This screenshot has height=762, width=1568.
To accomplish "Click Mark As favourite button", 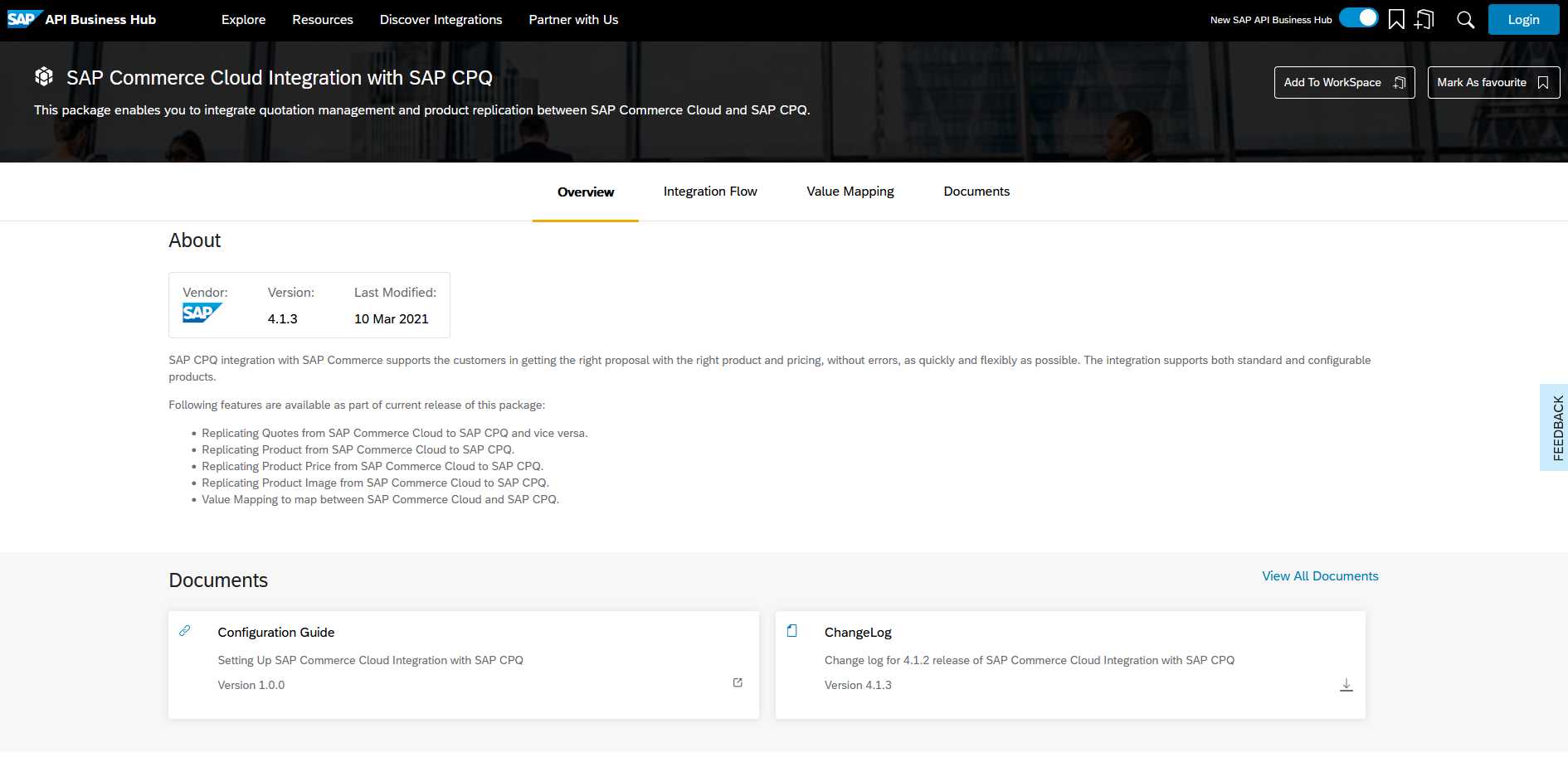I will point(1493,82).
